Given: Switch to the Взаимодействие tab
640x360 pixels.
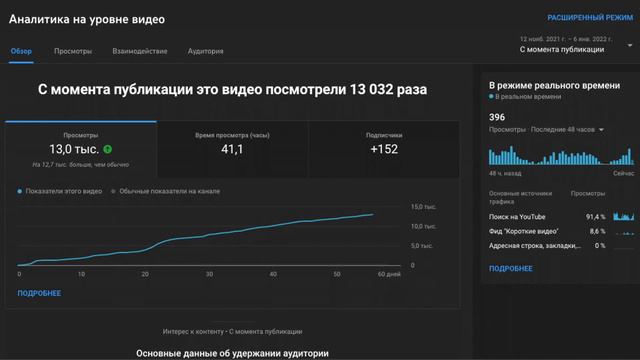Looking at the screenshot, I should pos(140,51).
